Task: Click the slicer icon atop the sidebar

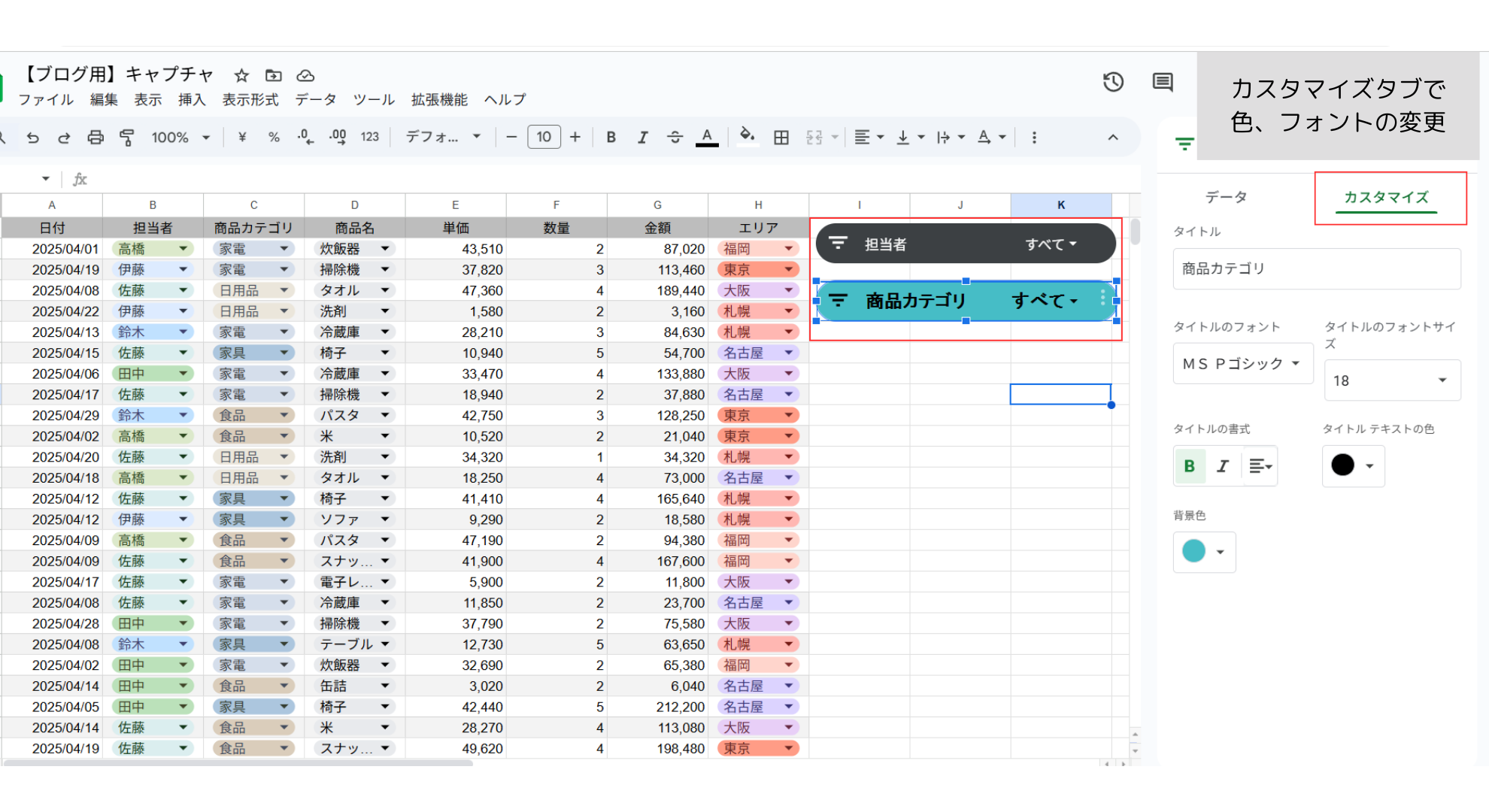Action: point(1184,144)
